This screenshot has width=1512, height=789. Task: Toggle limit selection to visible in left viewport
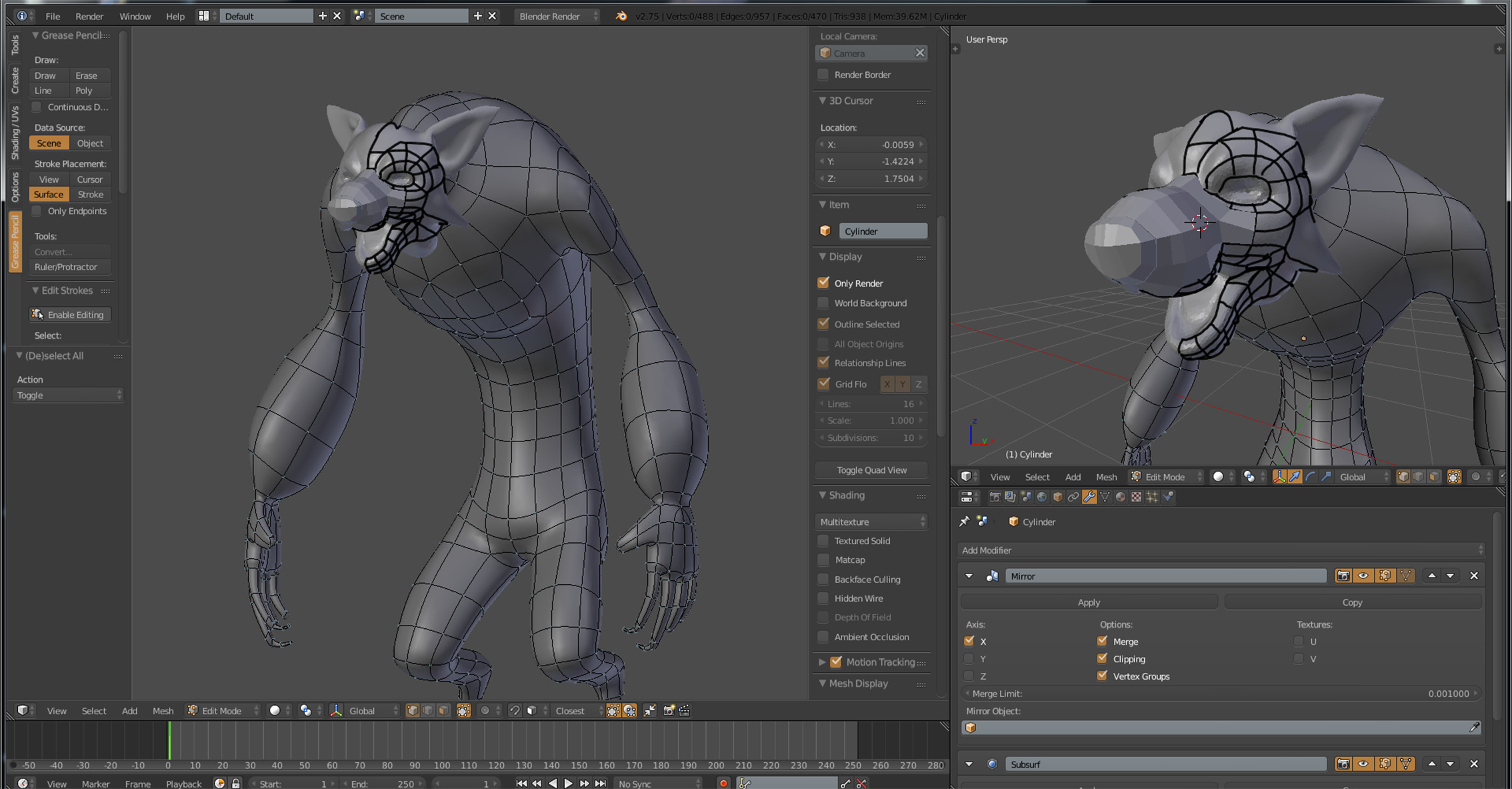(x=463, y=711)
